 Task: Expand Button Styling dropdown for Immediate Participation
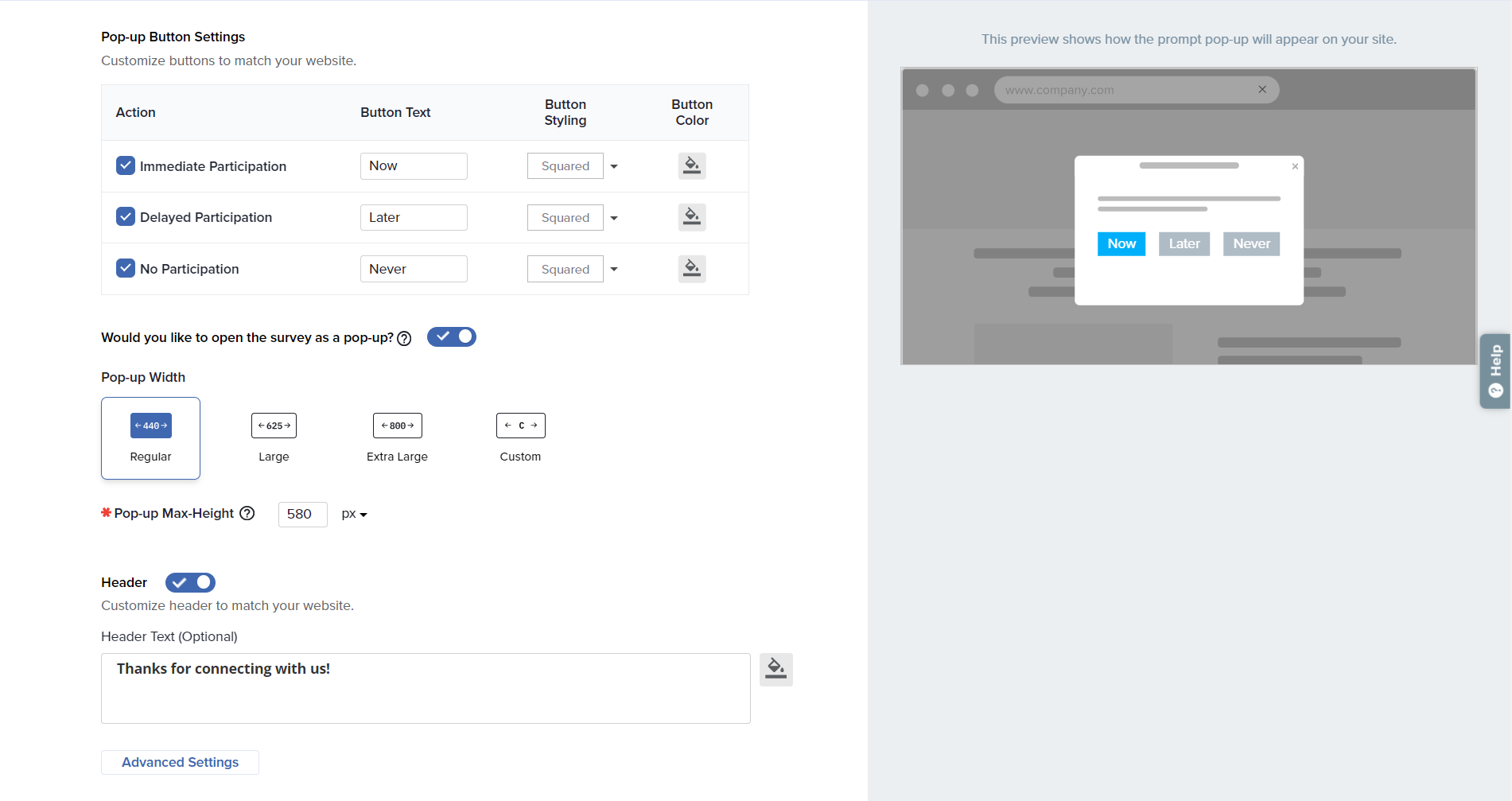pos(573,166)
